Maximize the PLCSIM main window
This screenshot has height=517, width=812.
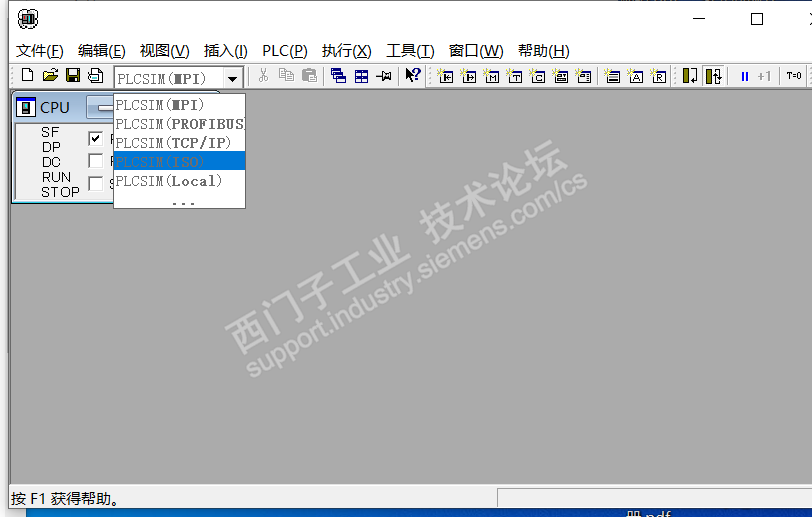click(x=757, y=19)
